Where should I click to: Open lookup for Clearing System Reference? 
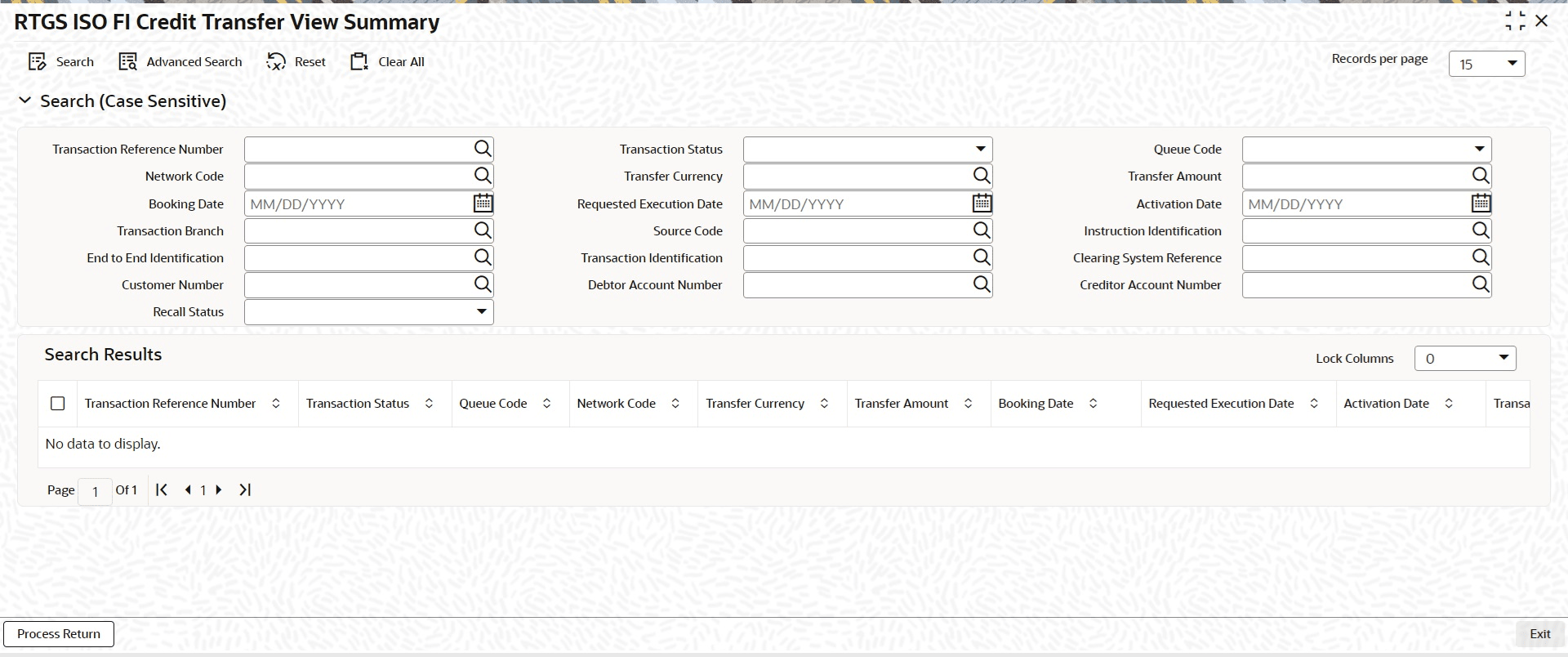(x=1481, y=257)
